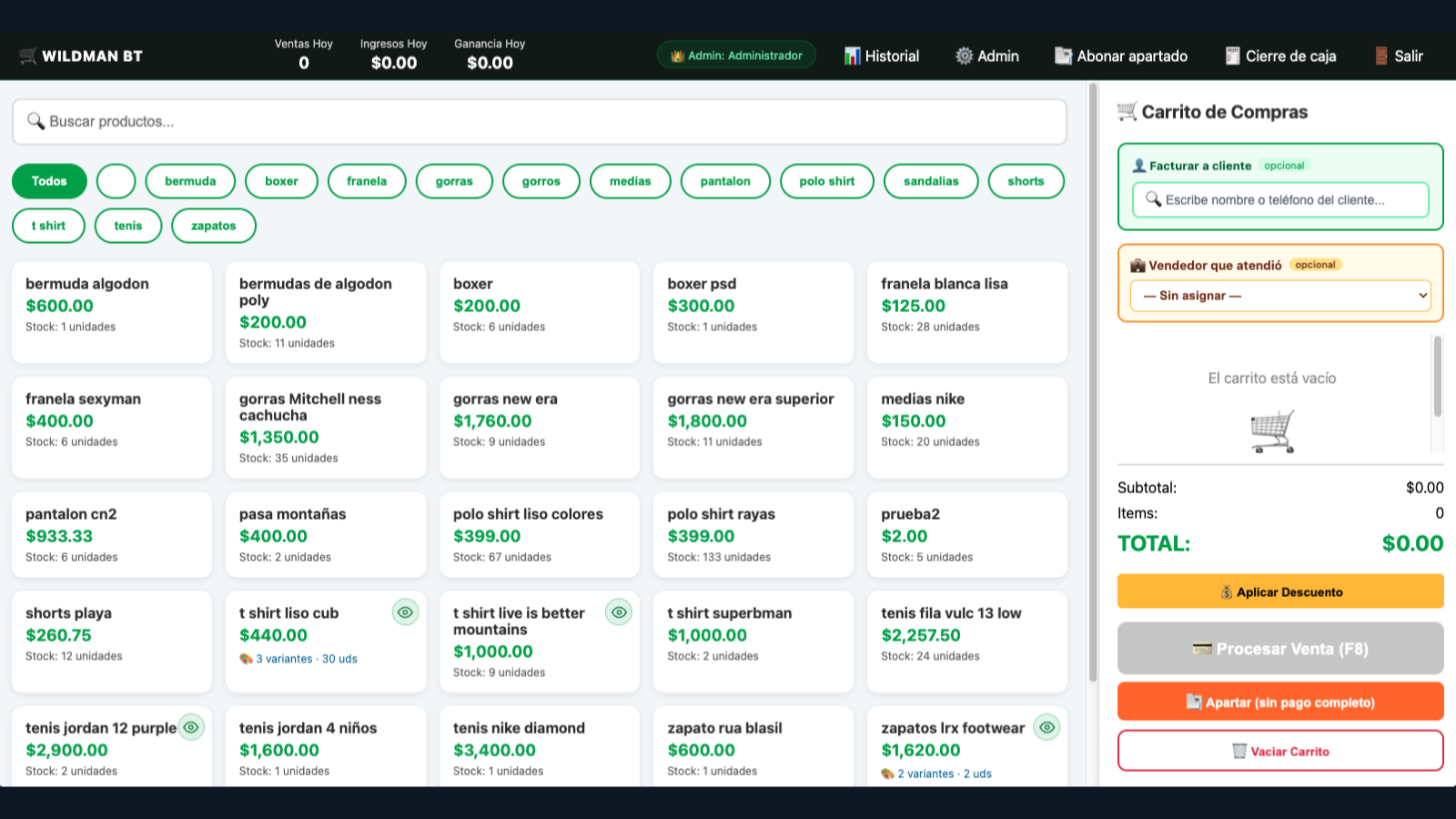Screen dimensions: 1456x819
Task: Toggle eye icon on t shirt live is better mountains
Action: [619, 612]
